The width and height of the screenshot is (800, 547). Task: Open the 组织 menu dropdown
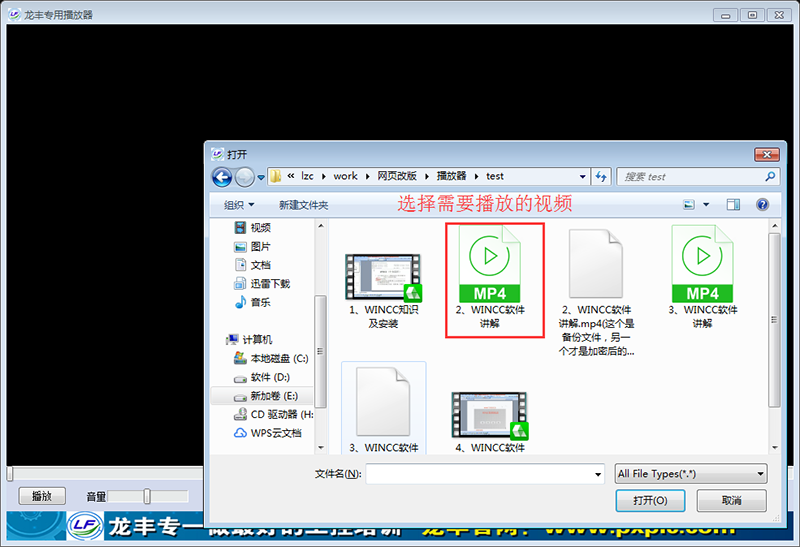[x=238, y=204]
